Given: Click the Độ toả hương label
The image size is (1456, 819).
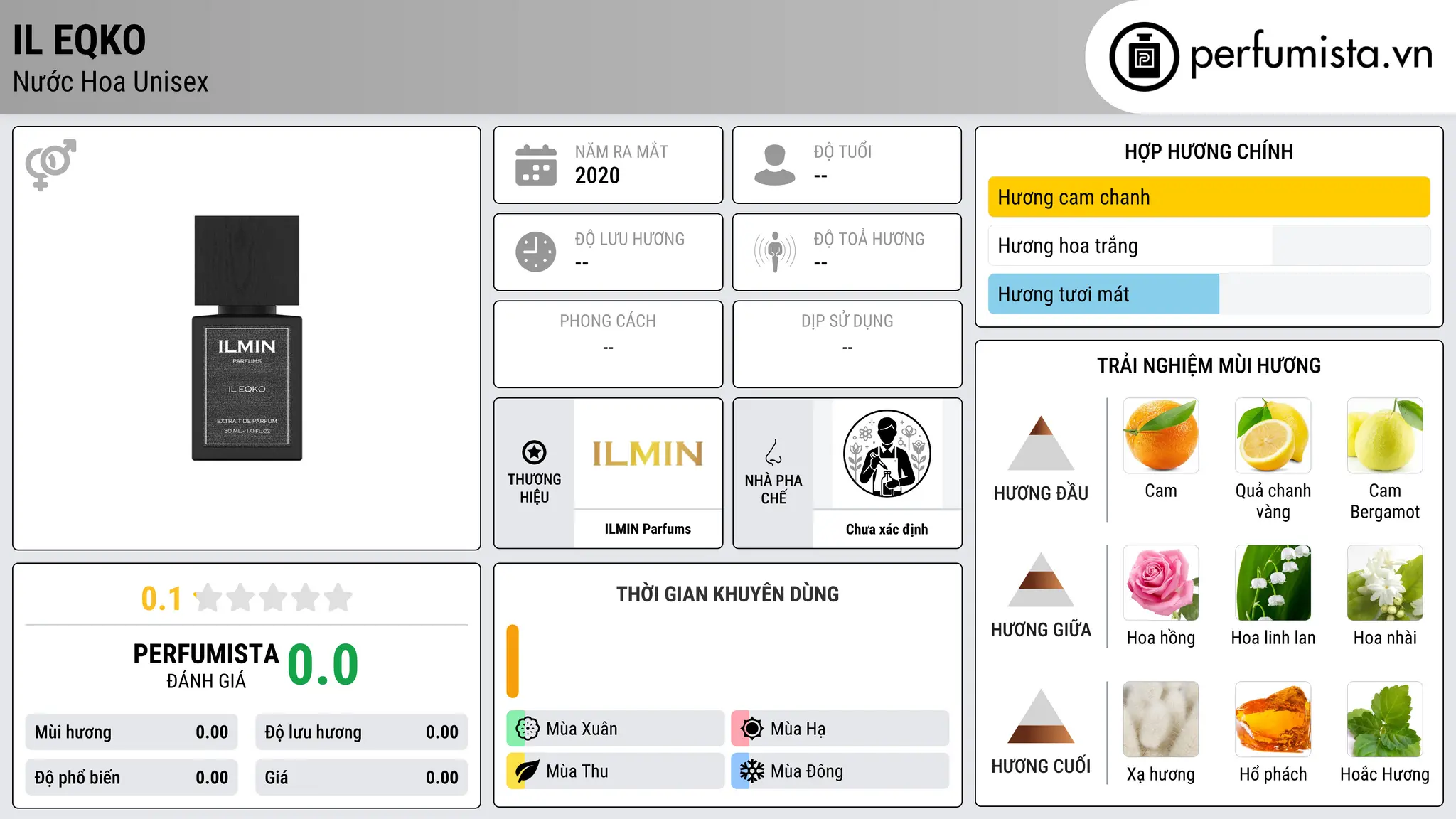Looking at the screenshot, I should click(869, 239).
